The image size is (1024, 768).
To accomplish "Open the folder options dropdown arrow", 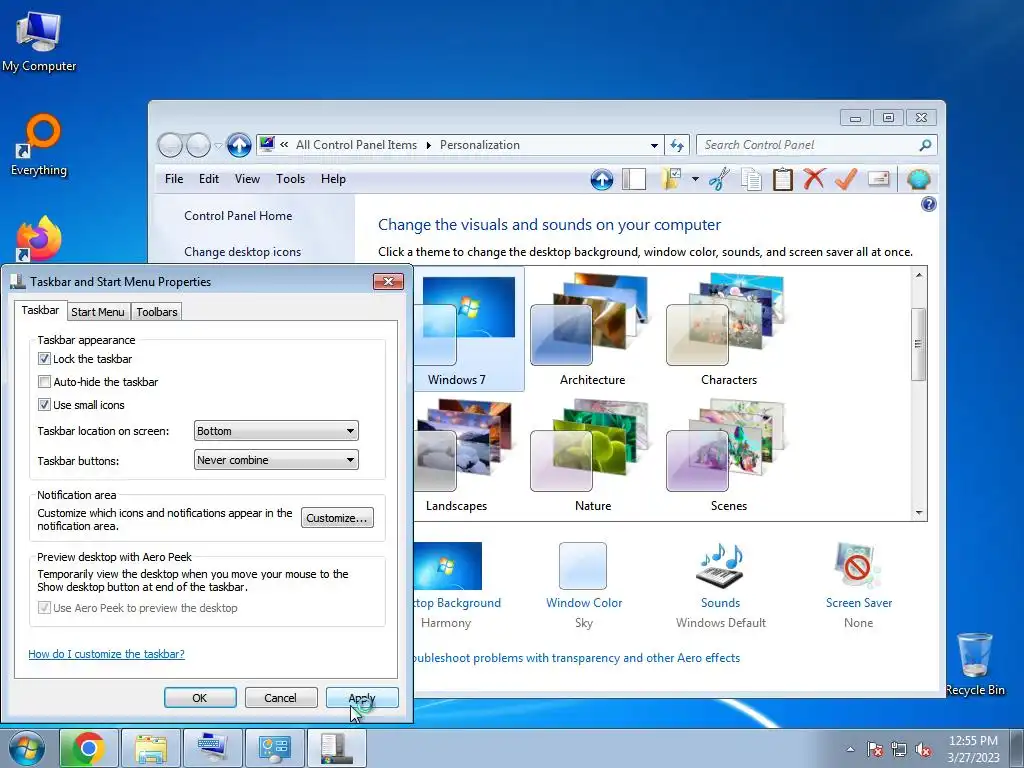I will point(695,179).
